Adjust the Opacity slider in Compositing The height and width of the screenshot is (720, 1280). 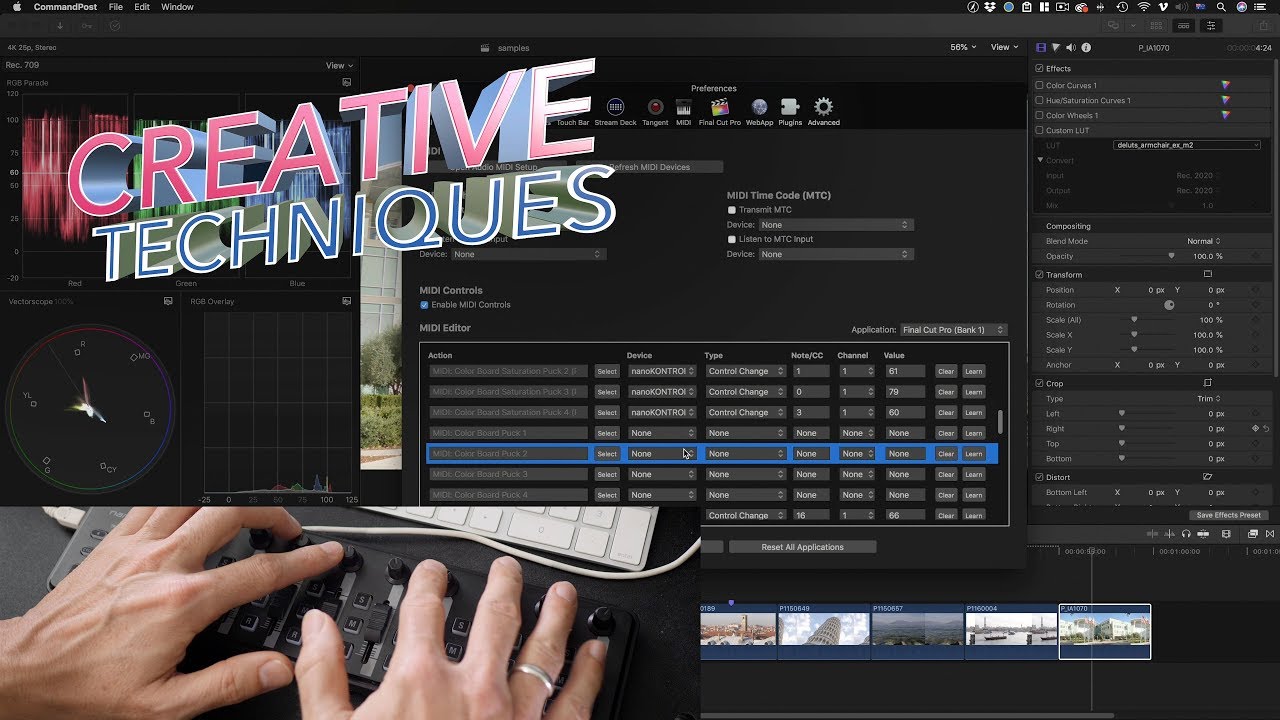point(1171,256)
